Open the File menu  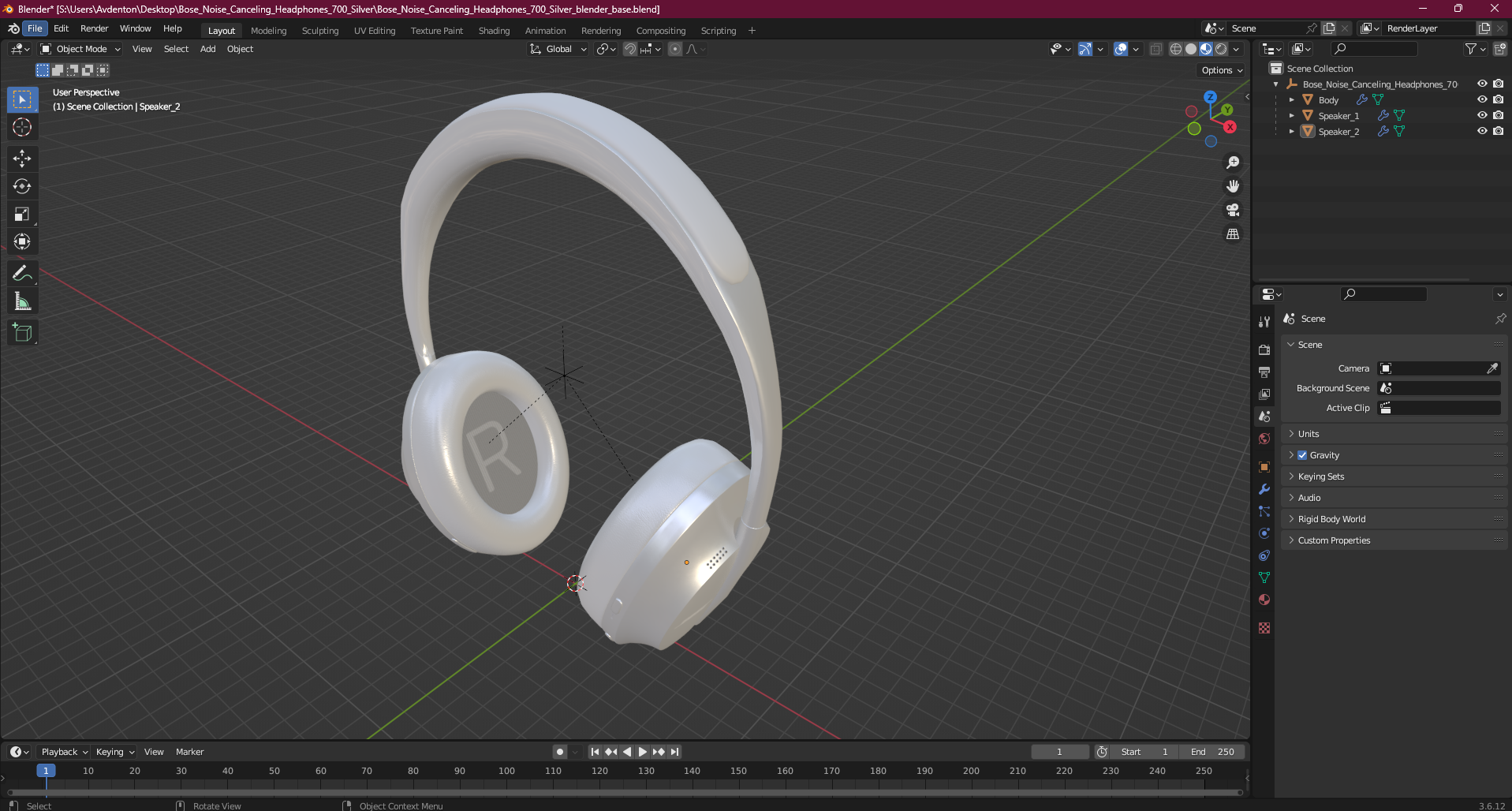(x=35, y=28)
